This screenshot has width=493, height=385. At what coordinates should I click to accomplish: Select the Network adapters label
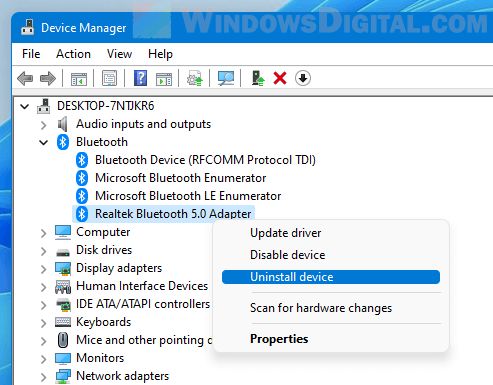click(123, 376)
